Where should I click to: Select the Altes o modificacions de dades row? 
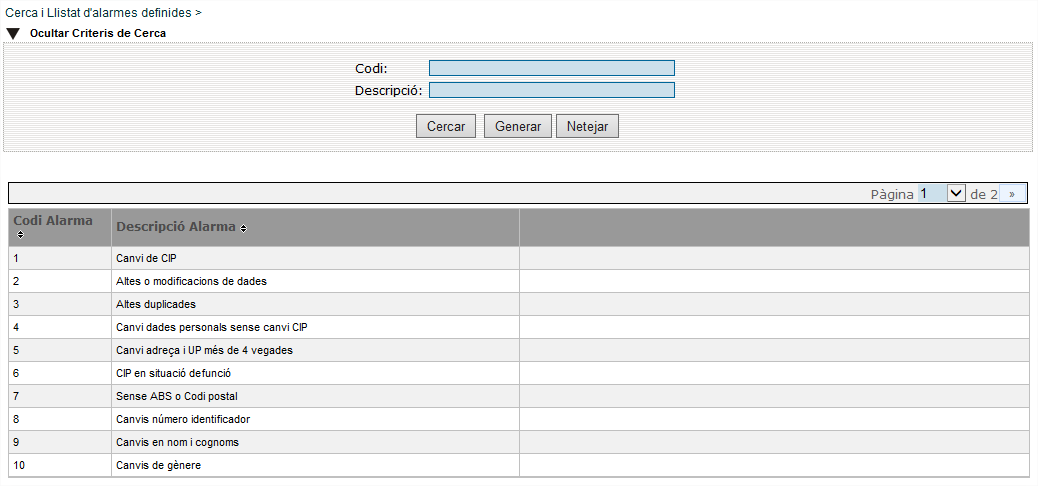tap(518, 281)
